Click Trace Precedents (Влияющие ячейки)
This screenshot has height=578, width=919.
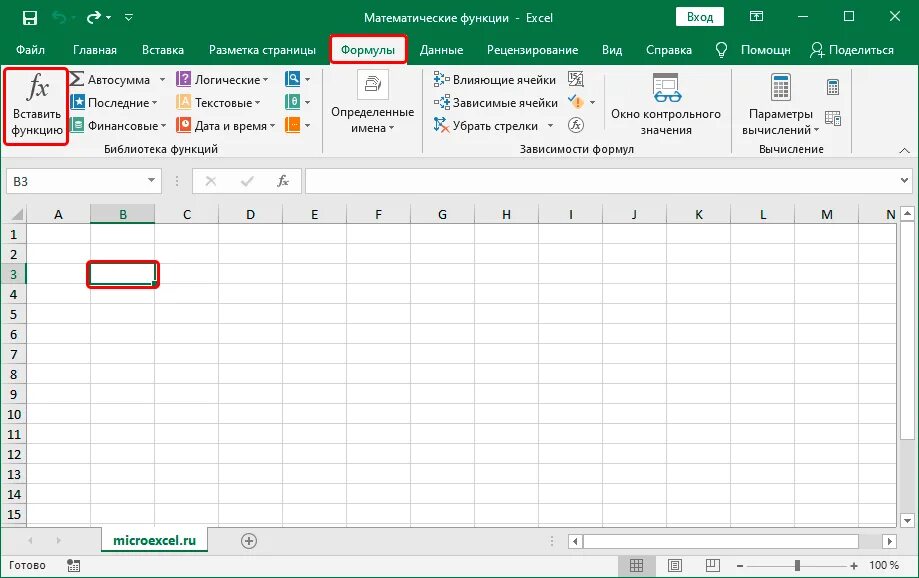(x=495, y=79)
